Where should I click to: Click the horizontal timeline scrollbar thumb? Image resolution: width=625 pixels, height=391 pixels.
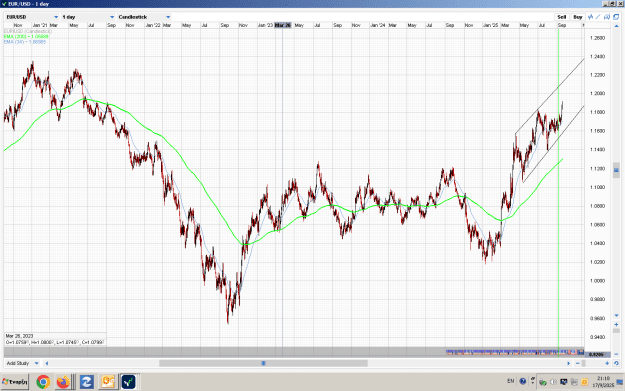point(263,363)
